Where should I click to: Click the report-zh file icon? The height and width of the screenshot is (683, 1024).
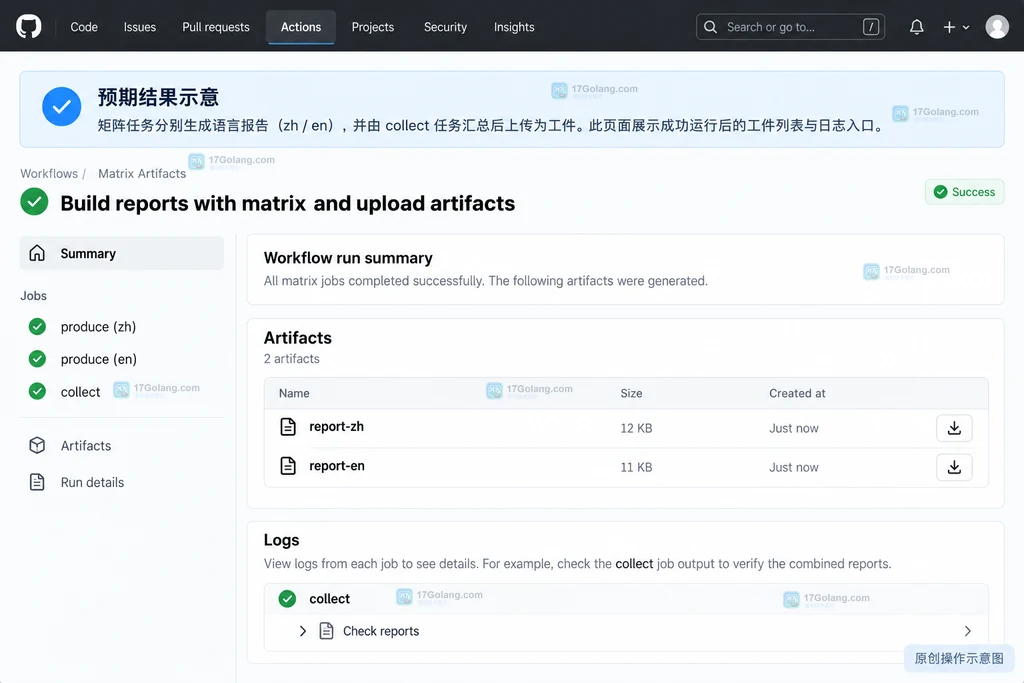click(x=288, y=426)
